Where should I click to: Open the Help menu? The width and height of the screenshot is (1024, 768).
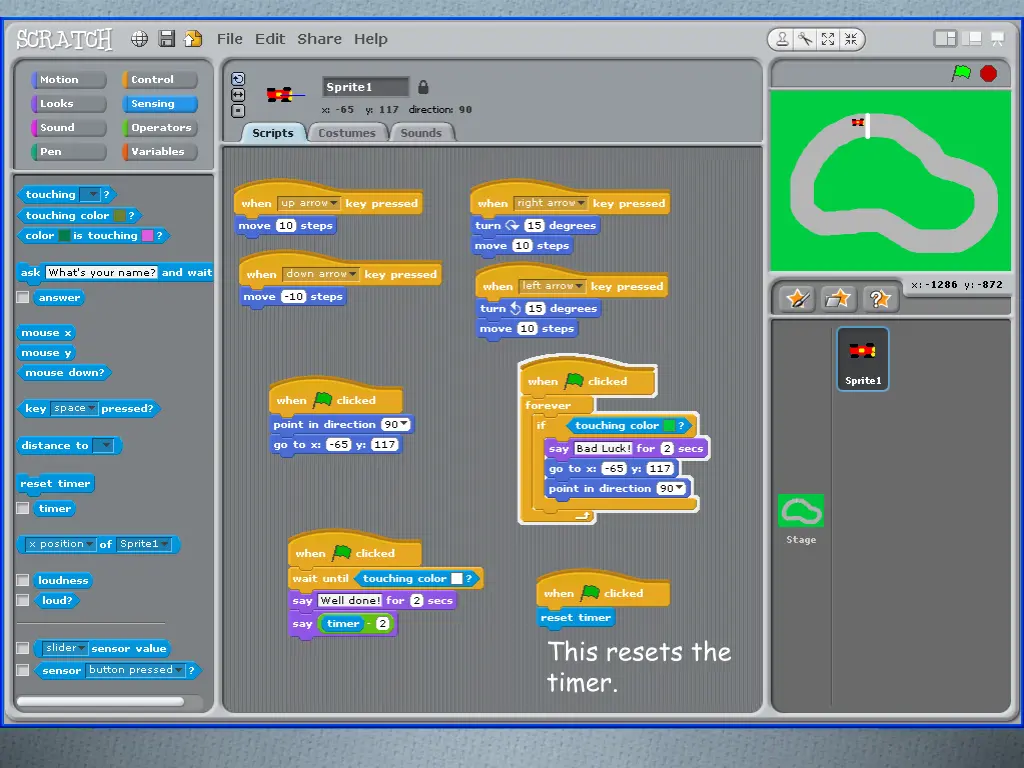coord(370,39)
